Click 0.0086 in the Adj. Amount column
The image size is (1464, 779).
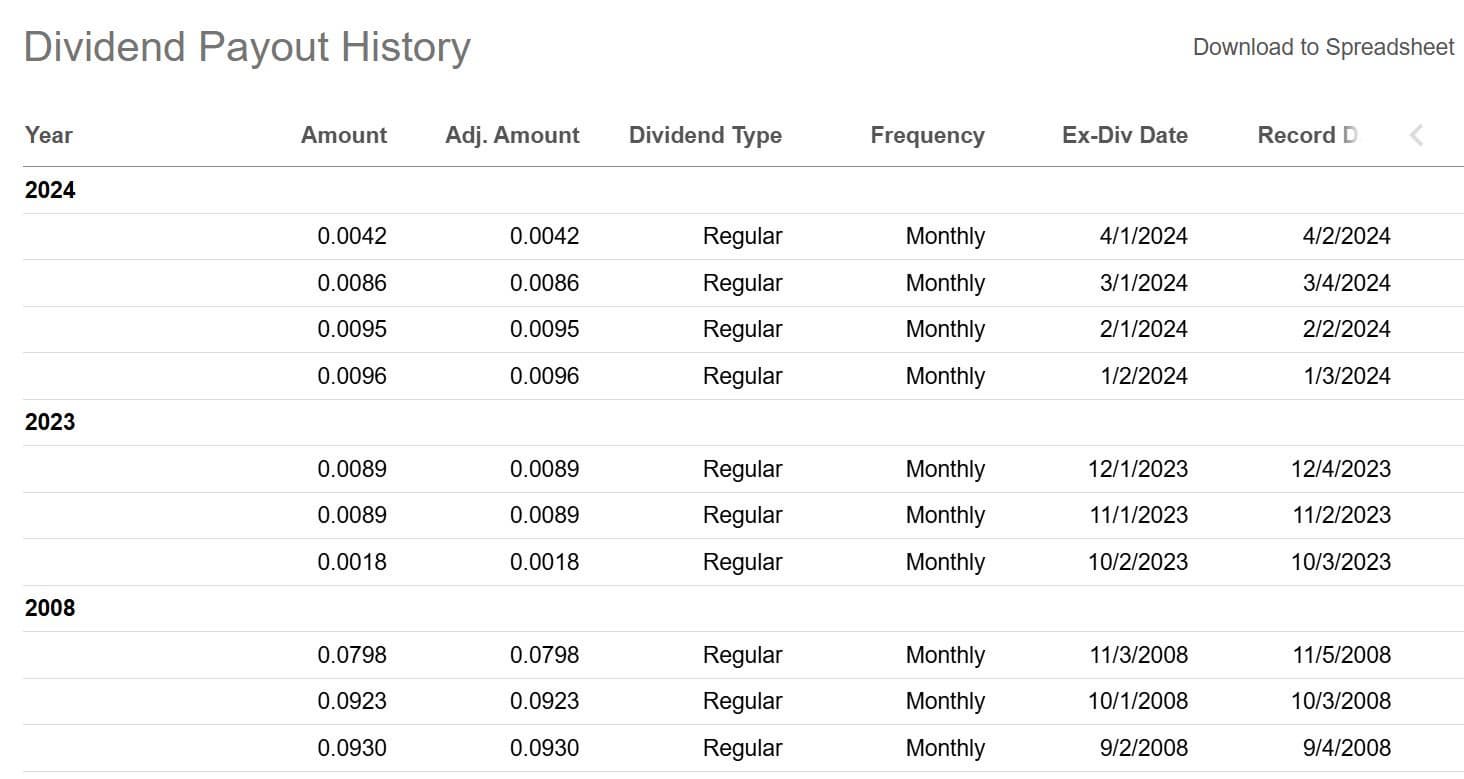click(544, 283)
